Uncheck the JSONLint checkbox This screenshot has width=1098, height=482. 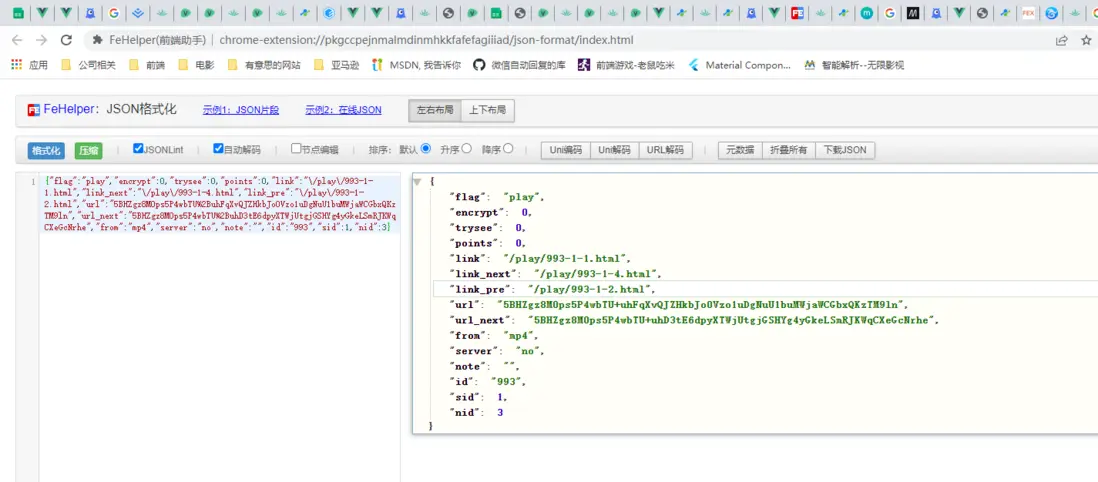138,149
